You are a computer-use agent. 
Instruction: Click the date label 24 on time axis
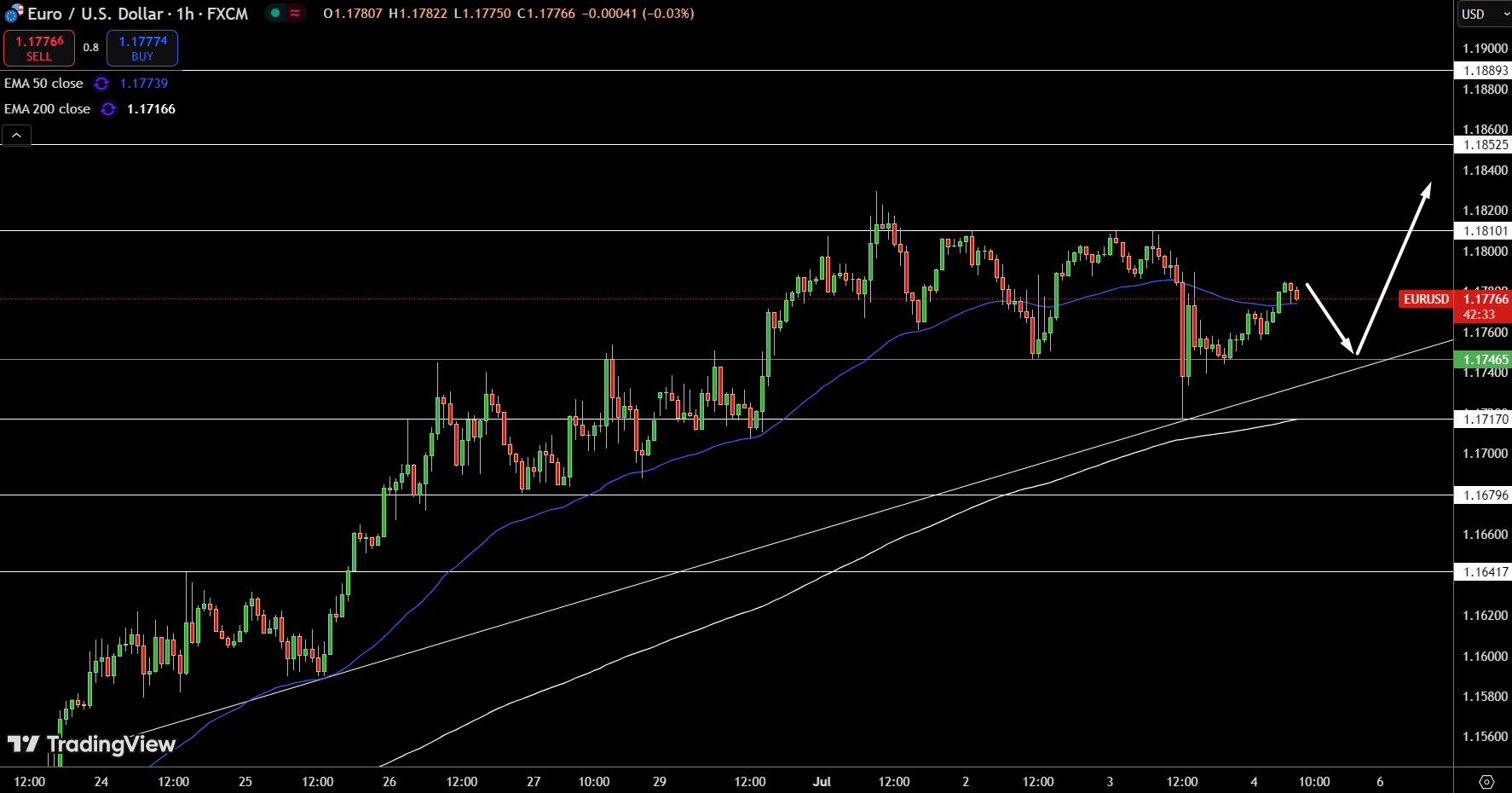pos(101,782)
